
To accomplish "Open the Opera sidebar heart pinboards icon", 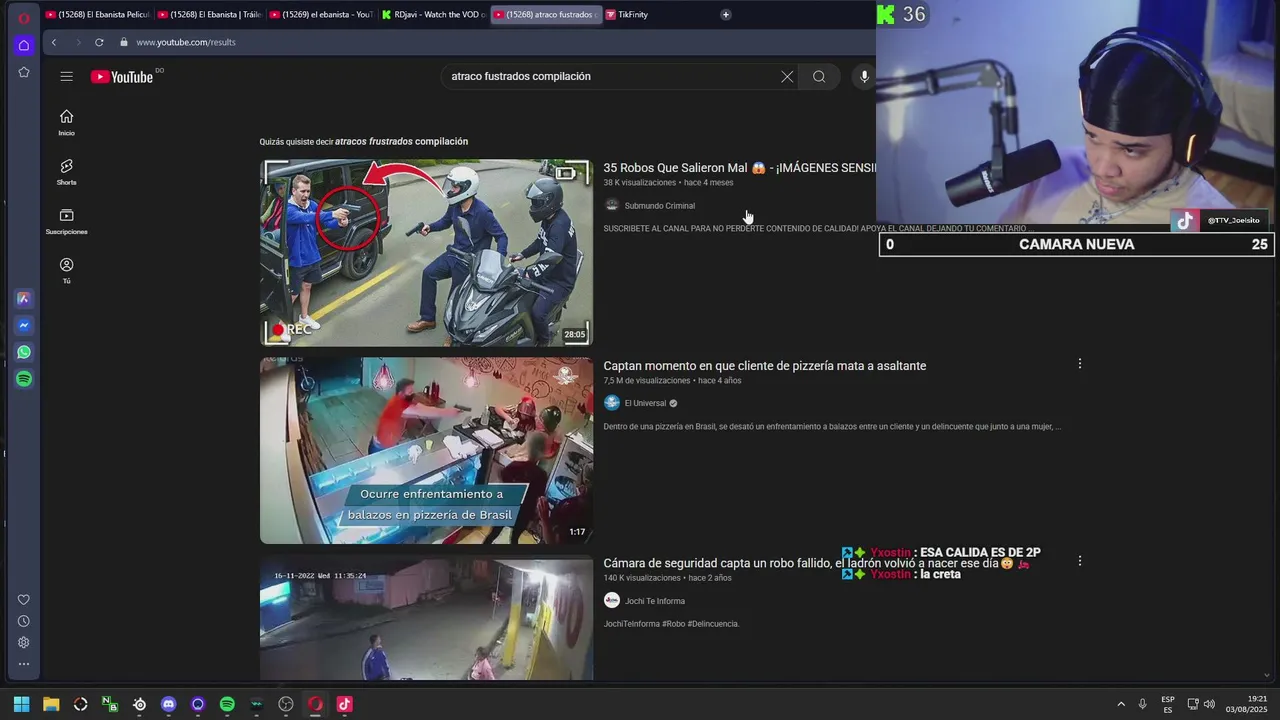I will 24,600.
